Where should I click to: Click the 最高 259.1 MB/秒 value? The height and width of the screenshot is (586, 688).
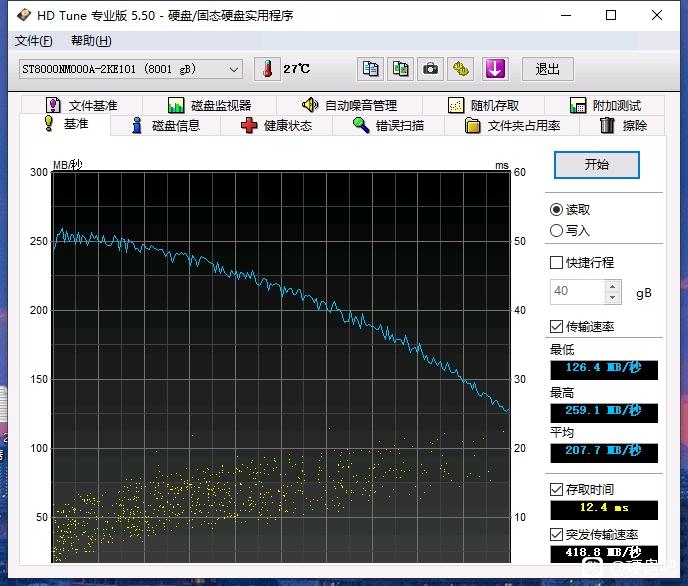[604, 412]
